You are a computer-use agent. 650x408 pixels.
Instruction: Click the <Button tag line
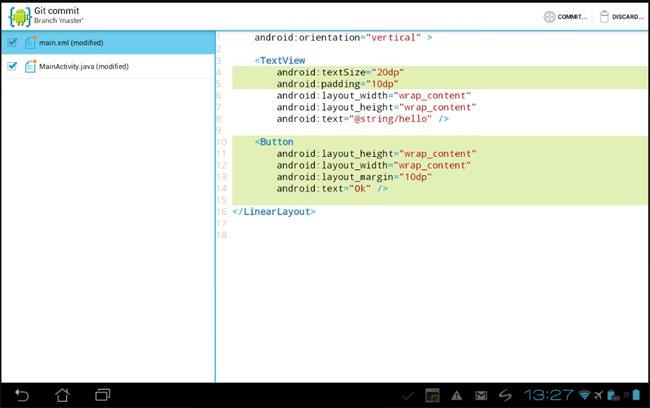(274, 142)
